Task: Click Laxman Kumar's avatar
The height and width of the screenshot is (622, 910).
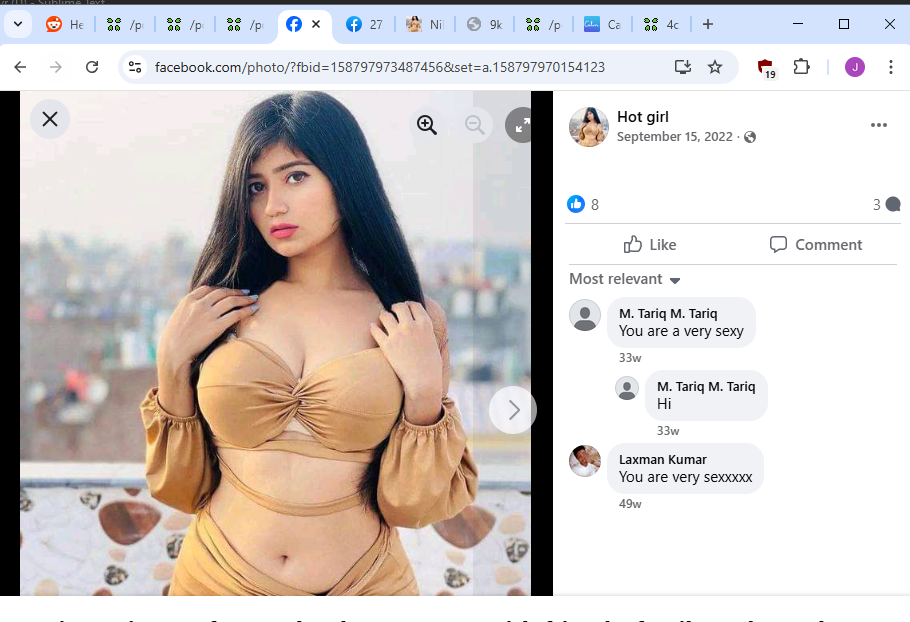Action: point(585,461)
